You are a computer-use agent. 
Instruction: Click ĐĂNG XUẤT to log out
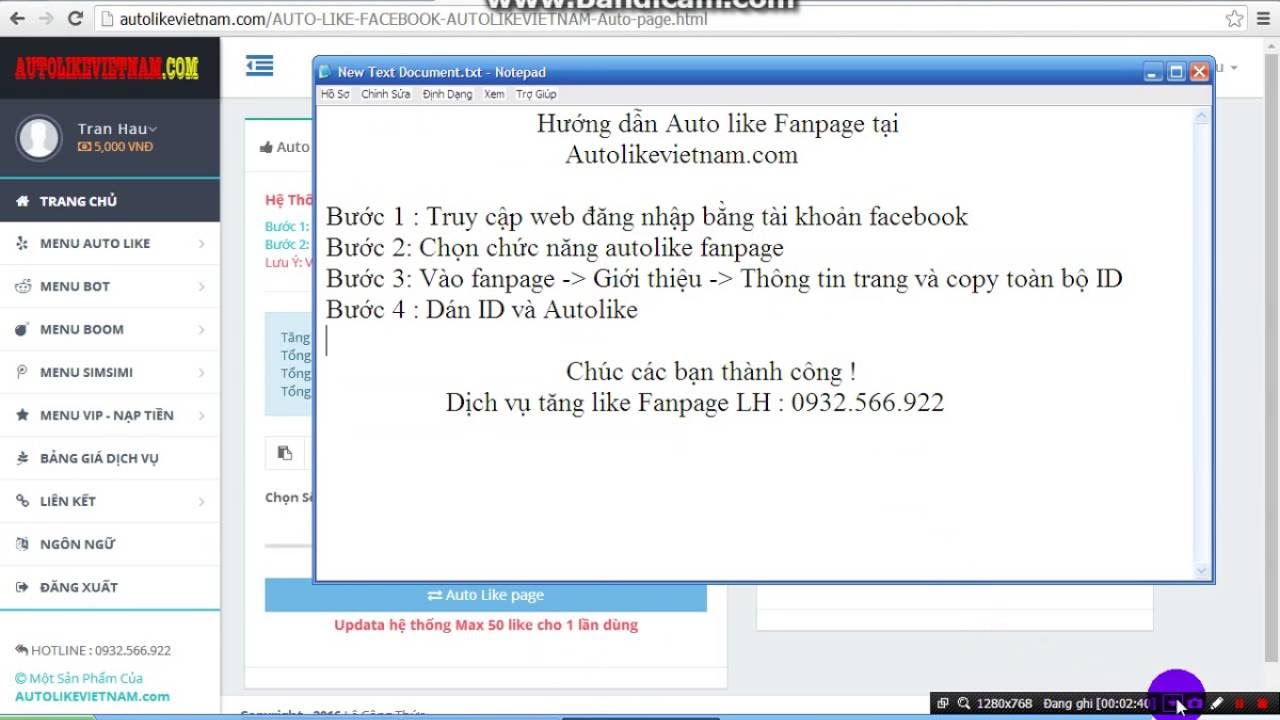(x=110, y=587)
